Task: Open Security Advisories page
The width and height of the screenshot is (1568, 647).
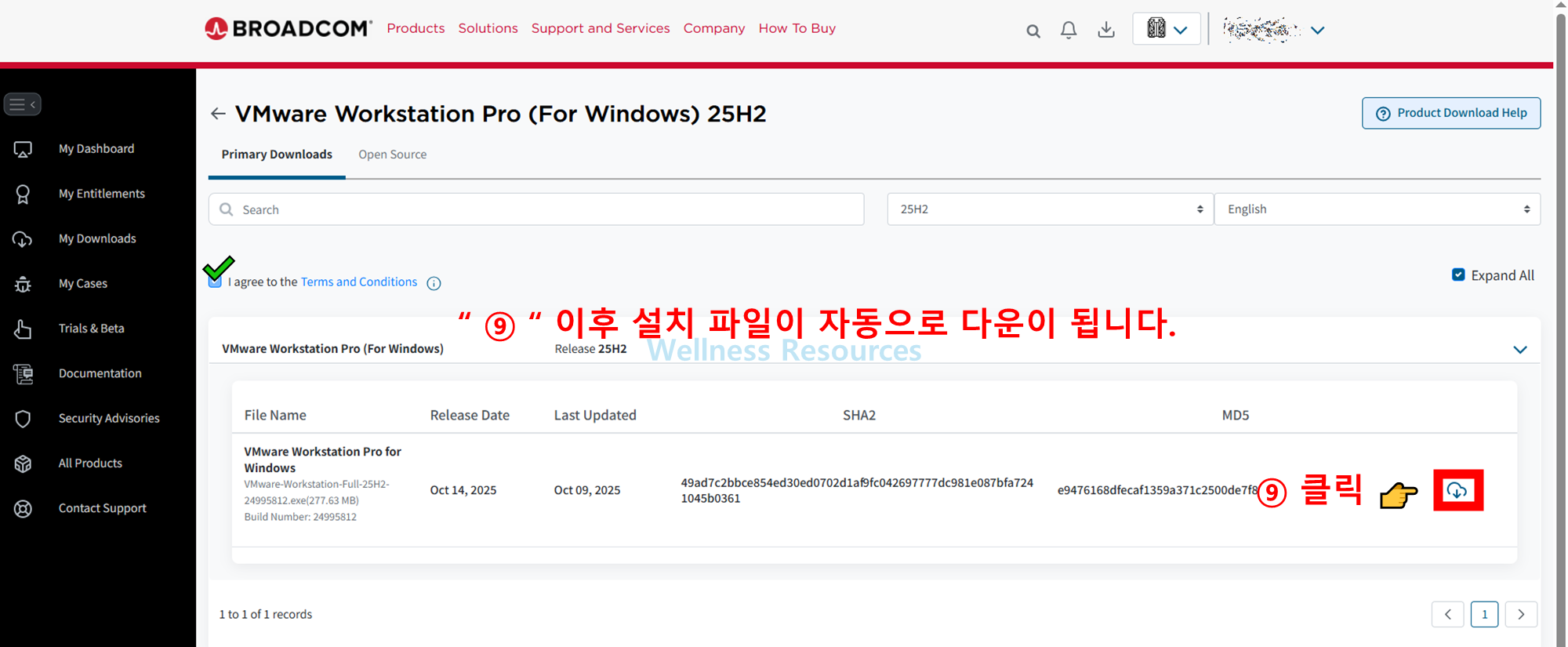Action: click(109, 418)
